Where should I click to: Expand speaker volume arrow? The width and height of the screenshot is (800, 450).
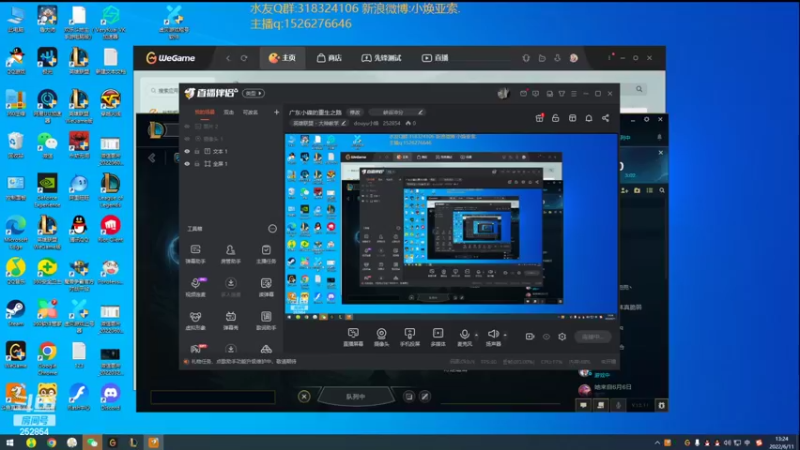tap(505, 335)
